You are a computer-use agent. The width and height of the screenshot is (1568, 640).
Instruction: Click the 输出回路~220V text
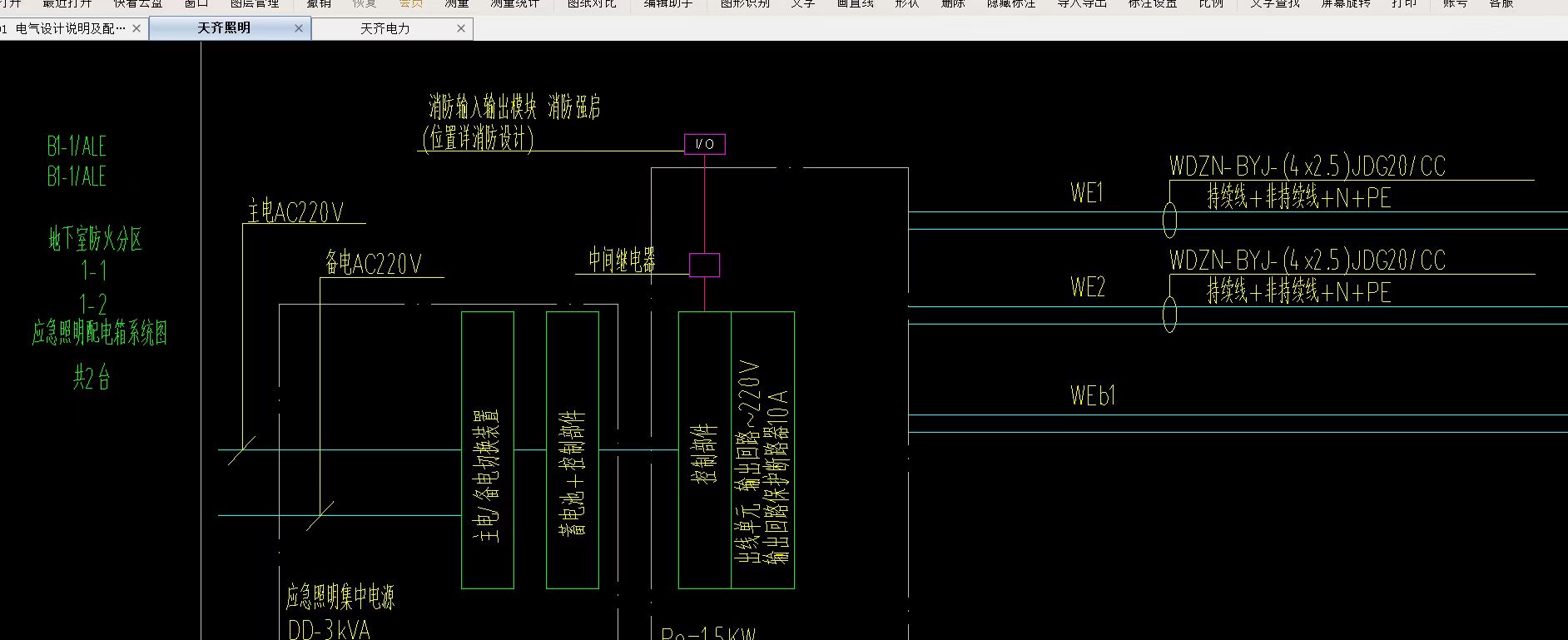[x=747, y=424]
